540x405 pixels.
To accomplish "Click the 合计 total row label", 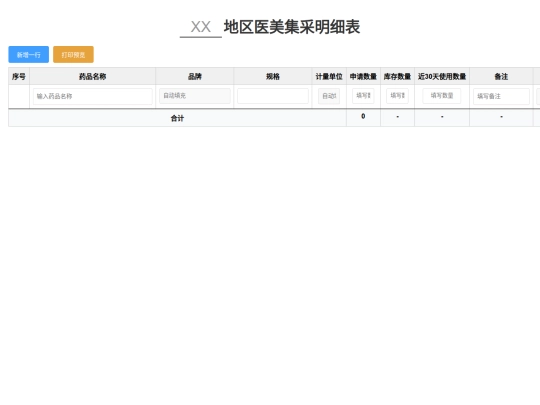I will pyautogui.click(x=177, y=118).
